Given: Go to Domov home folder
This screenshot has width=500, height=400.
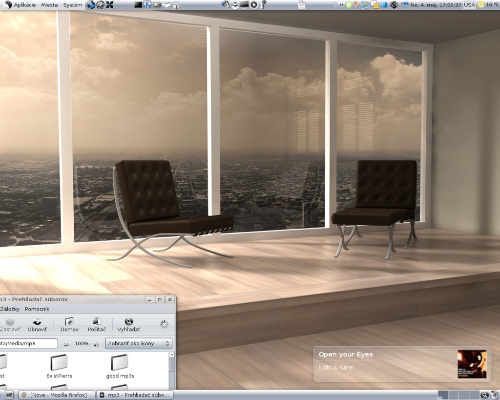Looking at the screenshot, I should click(x=69, y=325).
